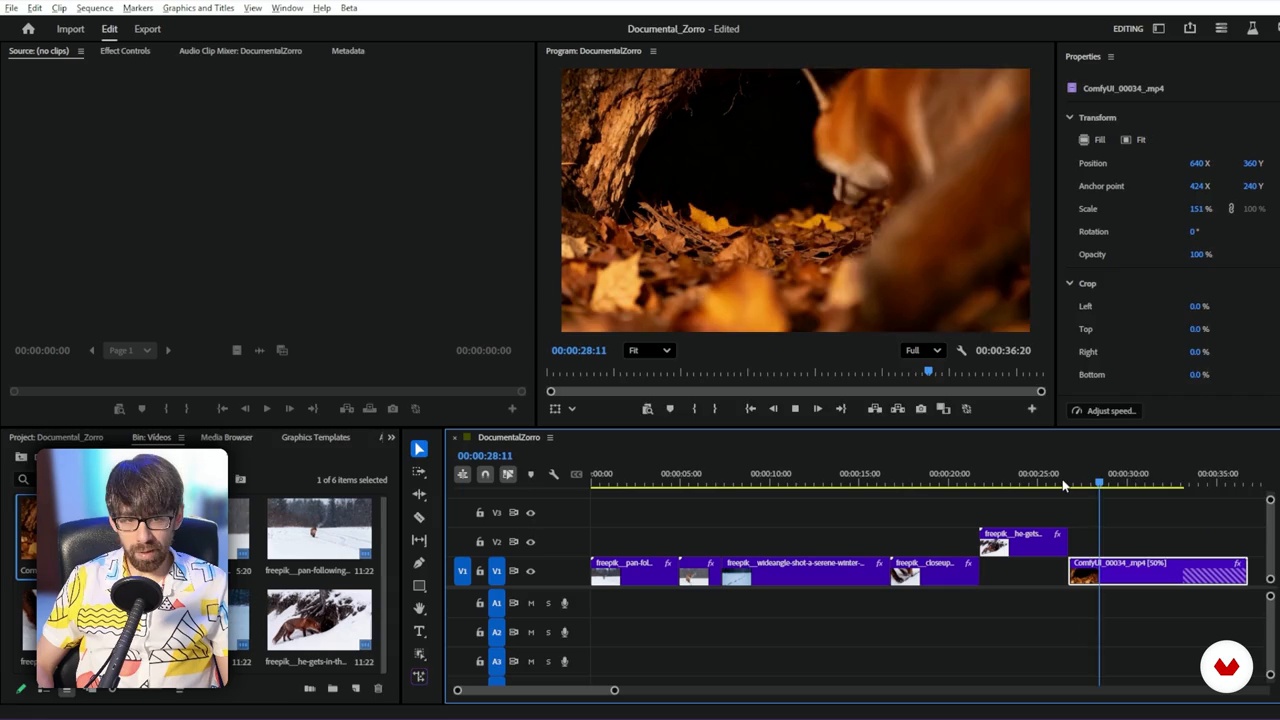Screen dimensions: 1280x720
Task: Click the Adjust speed button
Action: coord(1104,411)
